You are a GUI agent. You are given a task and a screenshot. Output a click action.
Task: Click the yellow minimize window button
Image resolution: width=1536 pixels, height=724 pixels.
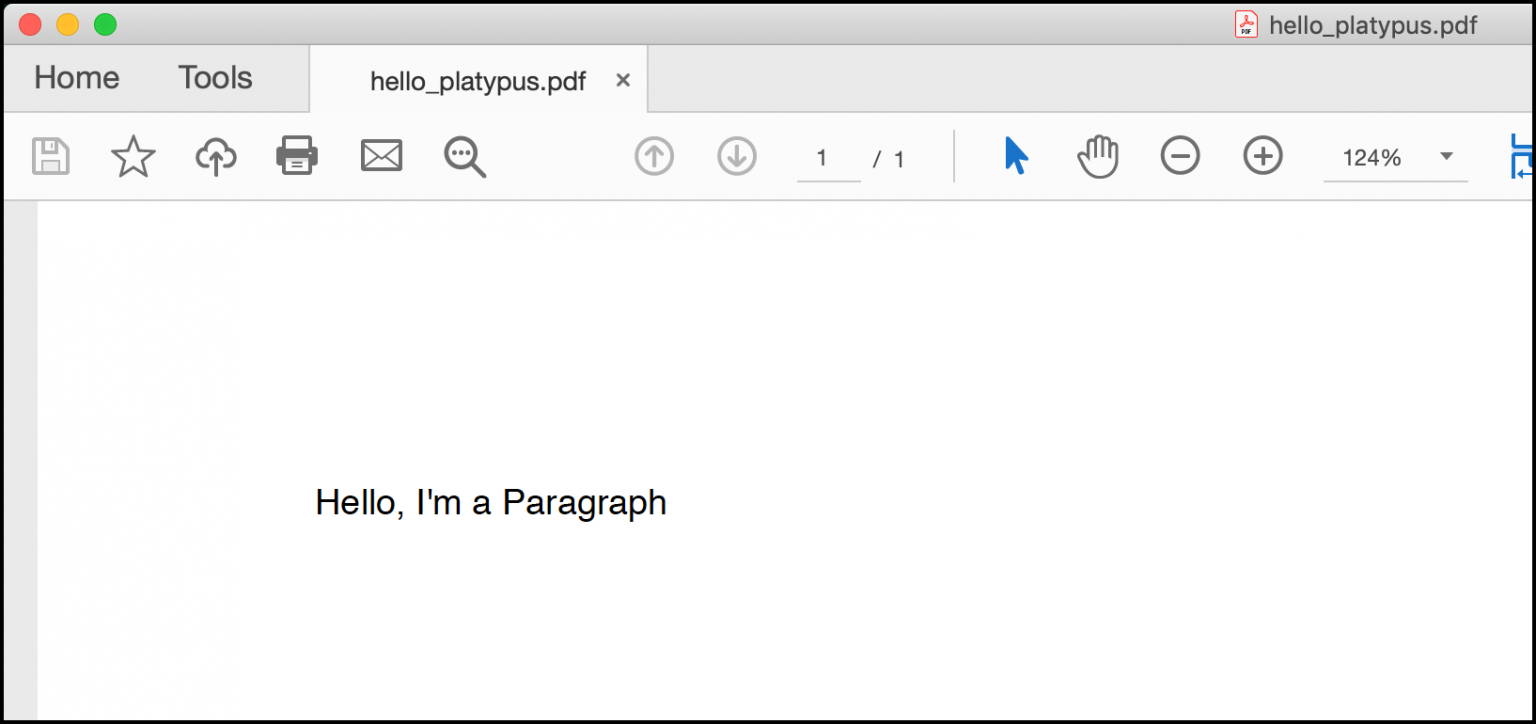click(x=67, y=25)
